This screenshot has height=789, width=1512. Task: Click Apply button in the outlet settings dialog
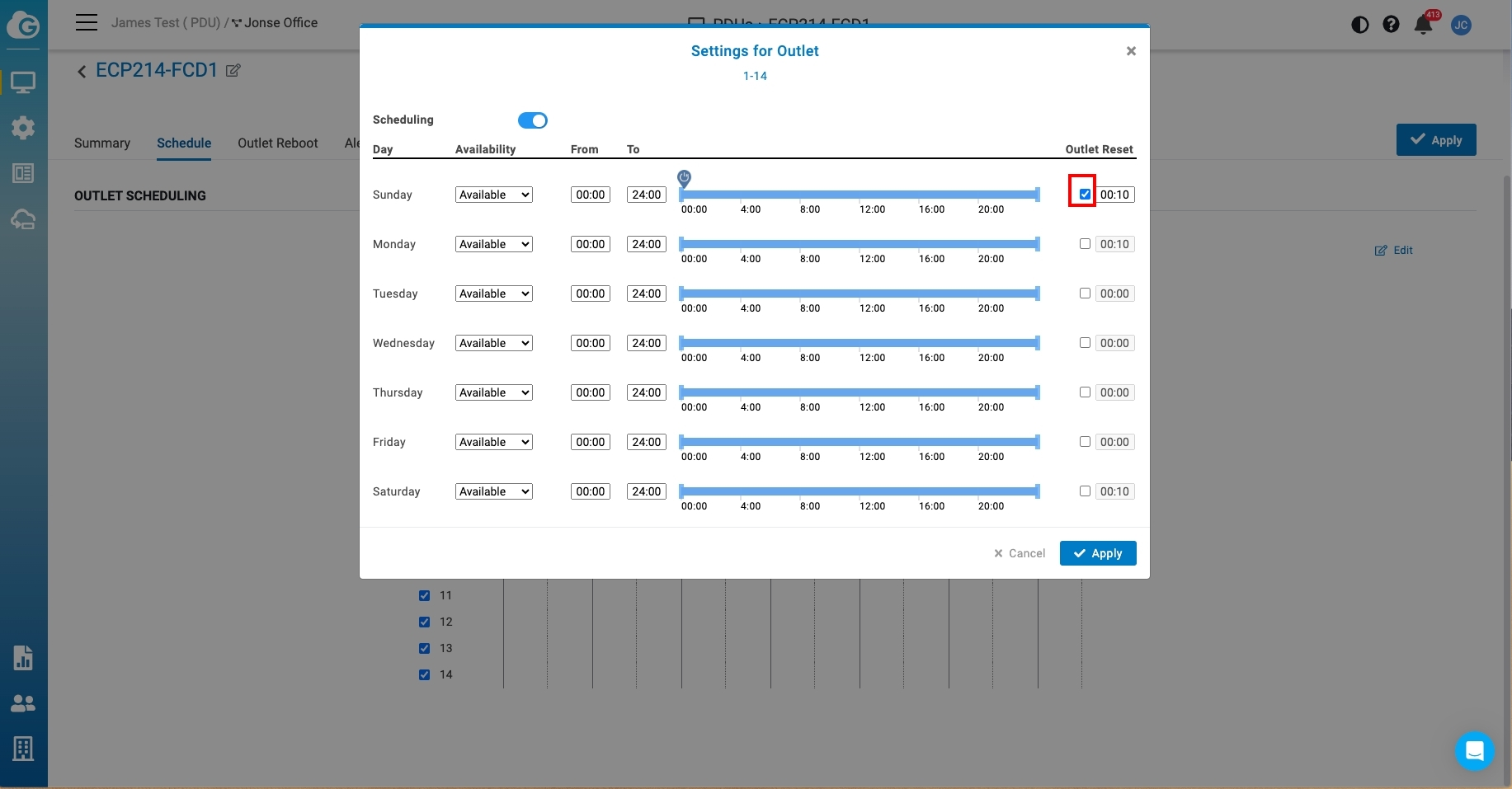[x=1097, y=553]
